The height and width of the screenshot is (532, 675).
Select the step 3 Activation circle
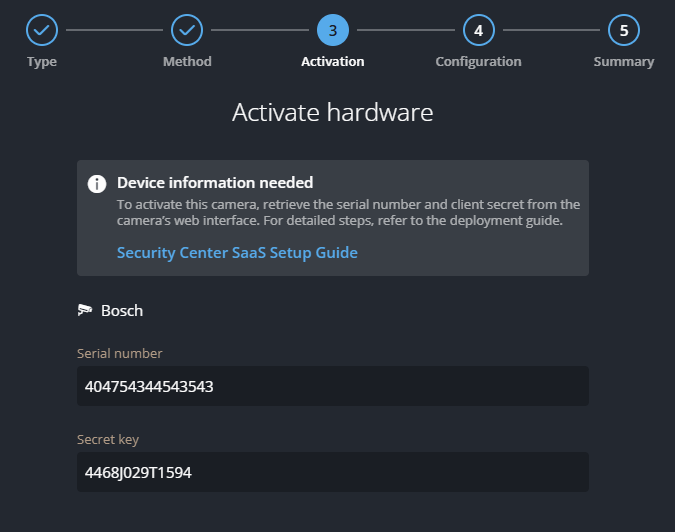tap(333, 30)
